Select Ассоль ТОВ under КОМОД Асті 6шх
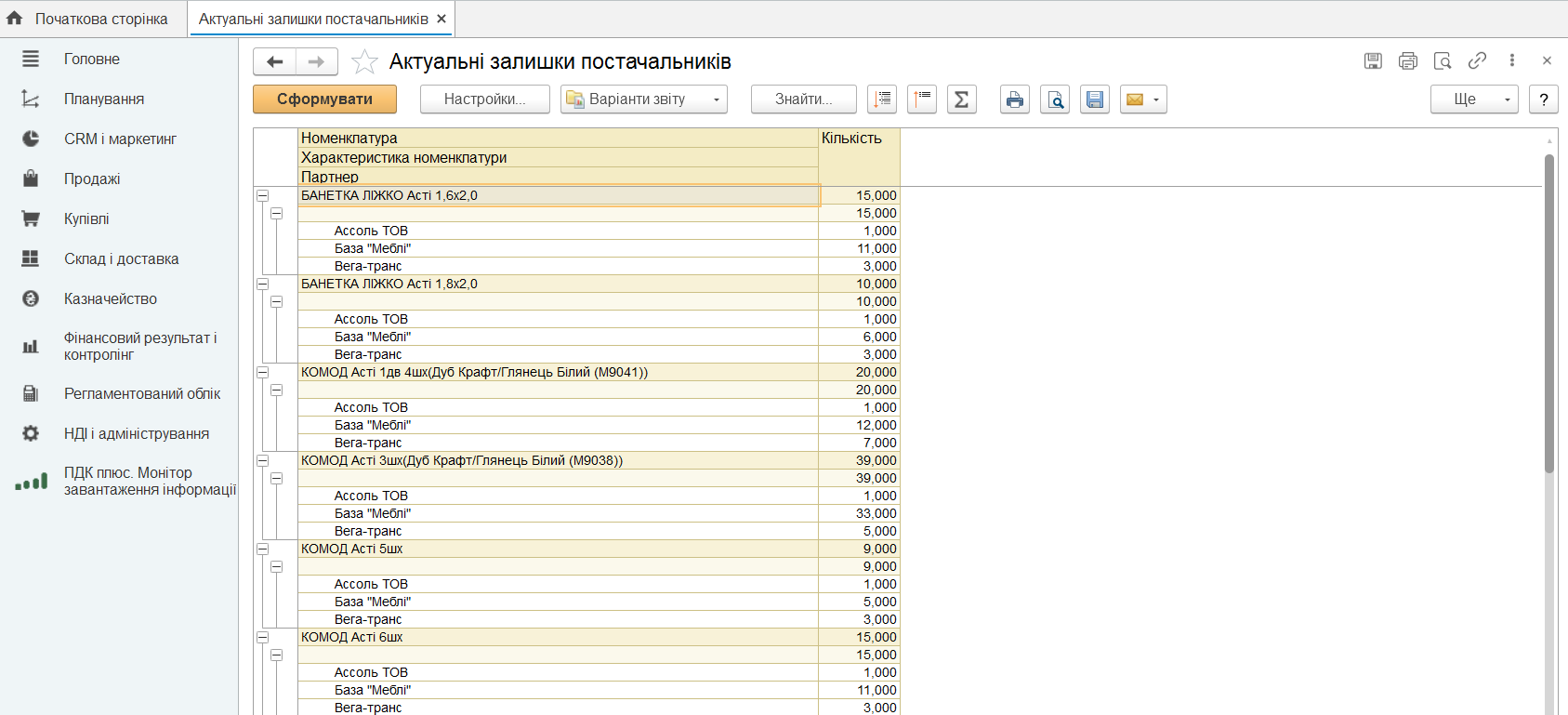Screen dimensions: 1568x715 558,672
